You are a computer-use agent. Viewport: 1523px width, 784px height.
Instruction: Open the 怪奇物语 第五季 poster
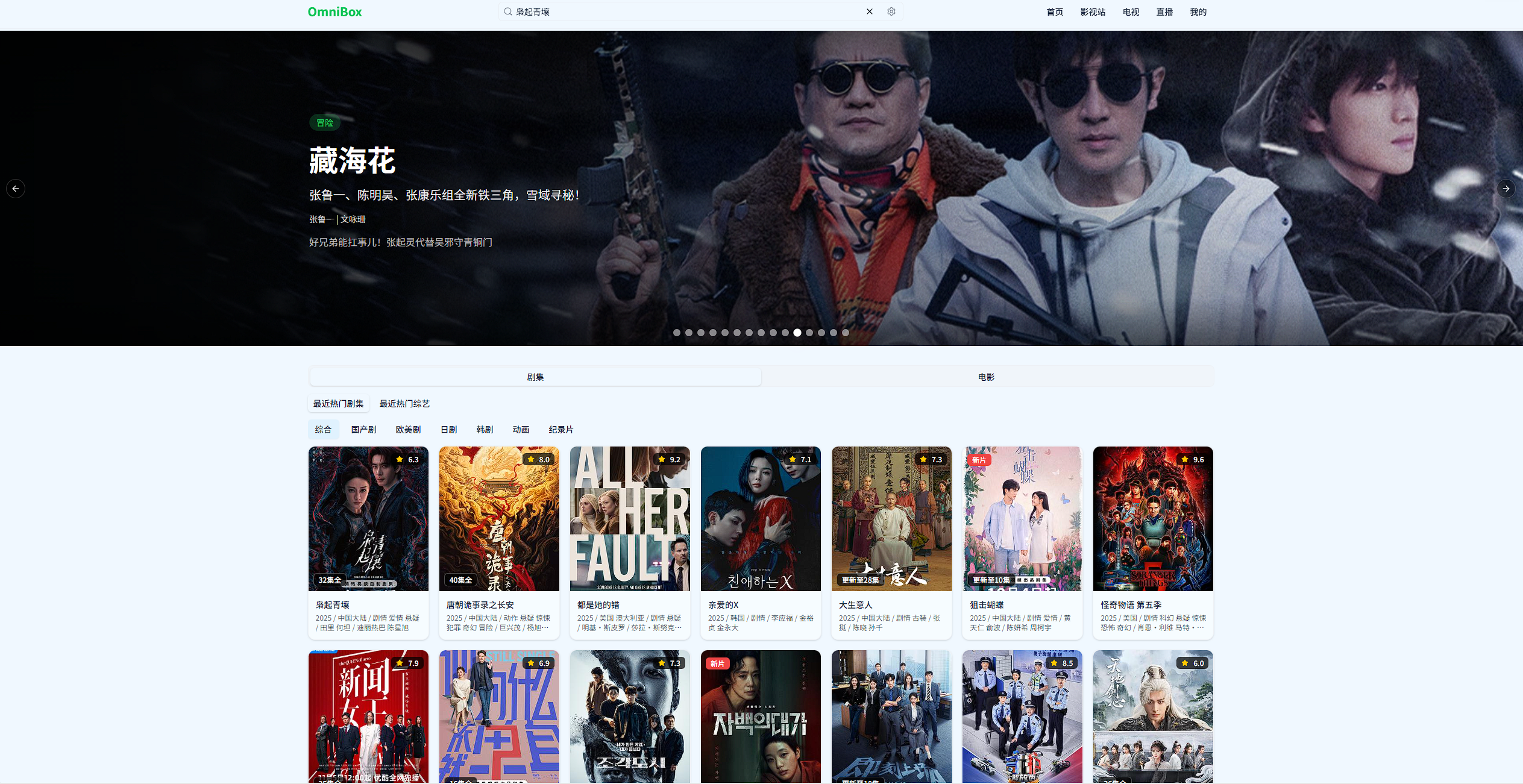[x=1152, y=518]
